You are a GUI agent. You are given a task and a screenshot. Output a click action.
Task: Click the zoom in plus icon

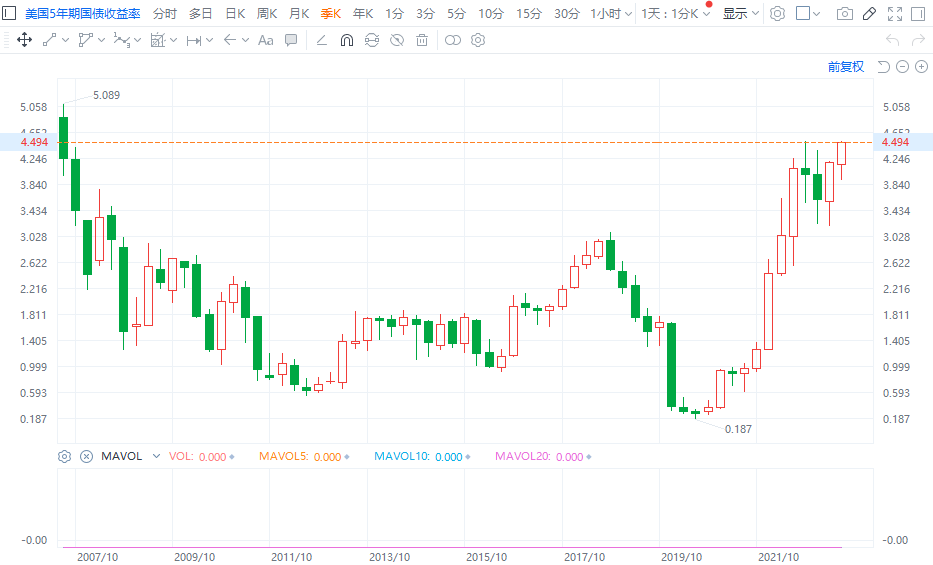(x=922, y=67)
